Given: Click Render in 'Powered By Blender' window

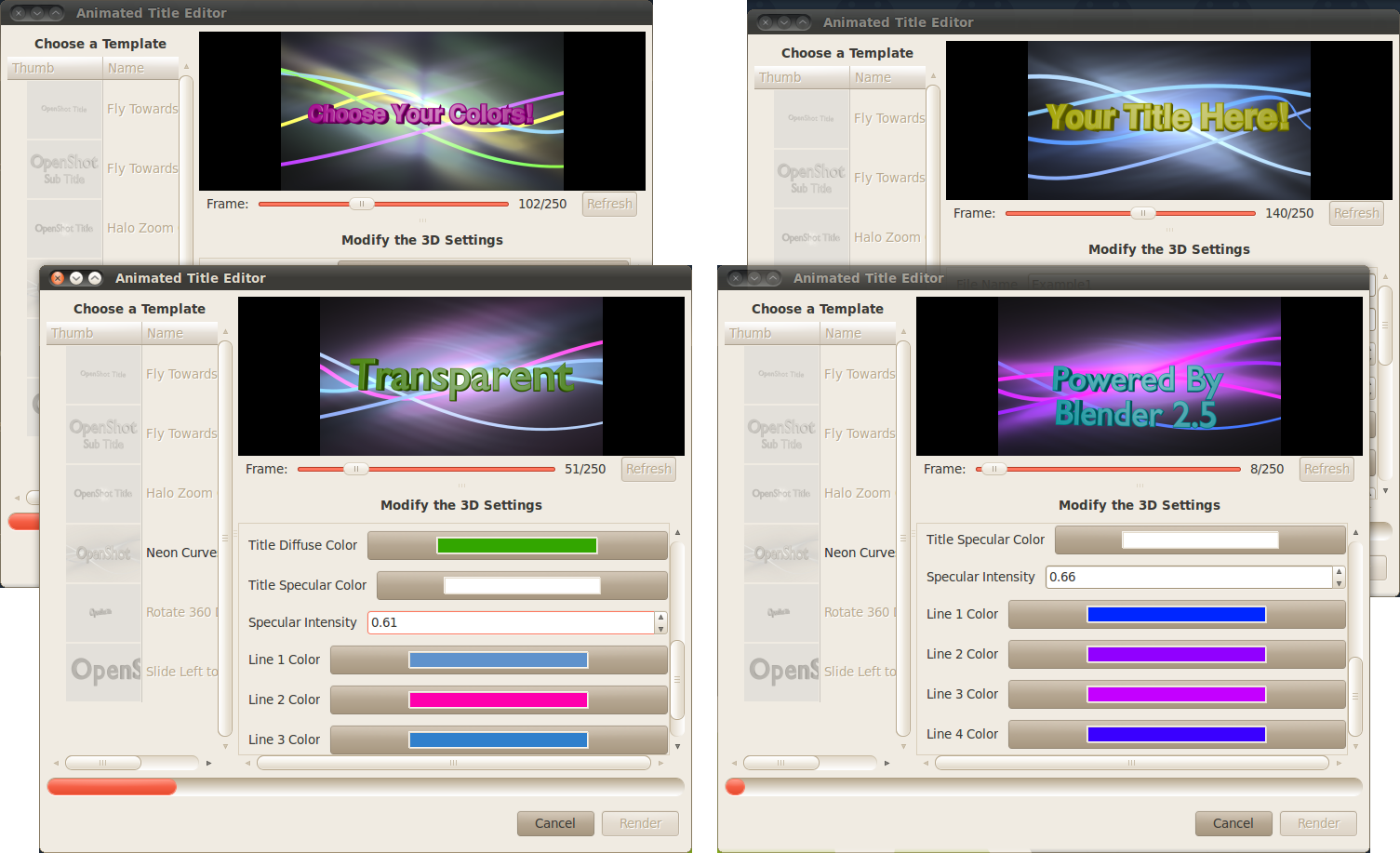Looking at the screenshot, I should pos(1318,823).
